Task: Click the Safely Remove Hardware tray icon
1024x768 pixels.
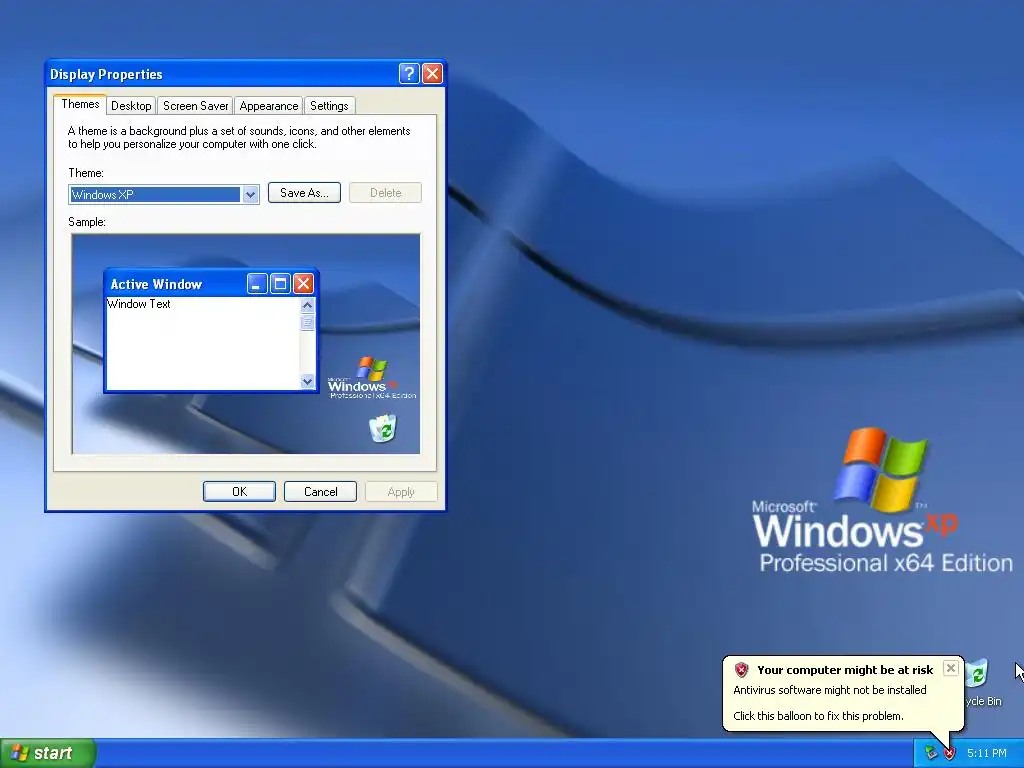Action: [x=931, y=753]
